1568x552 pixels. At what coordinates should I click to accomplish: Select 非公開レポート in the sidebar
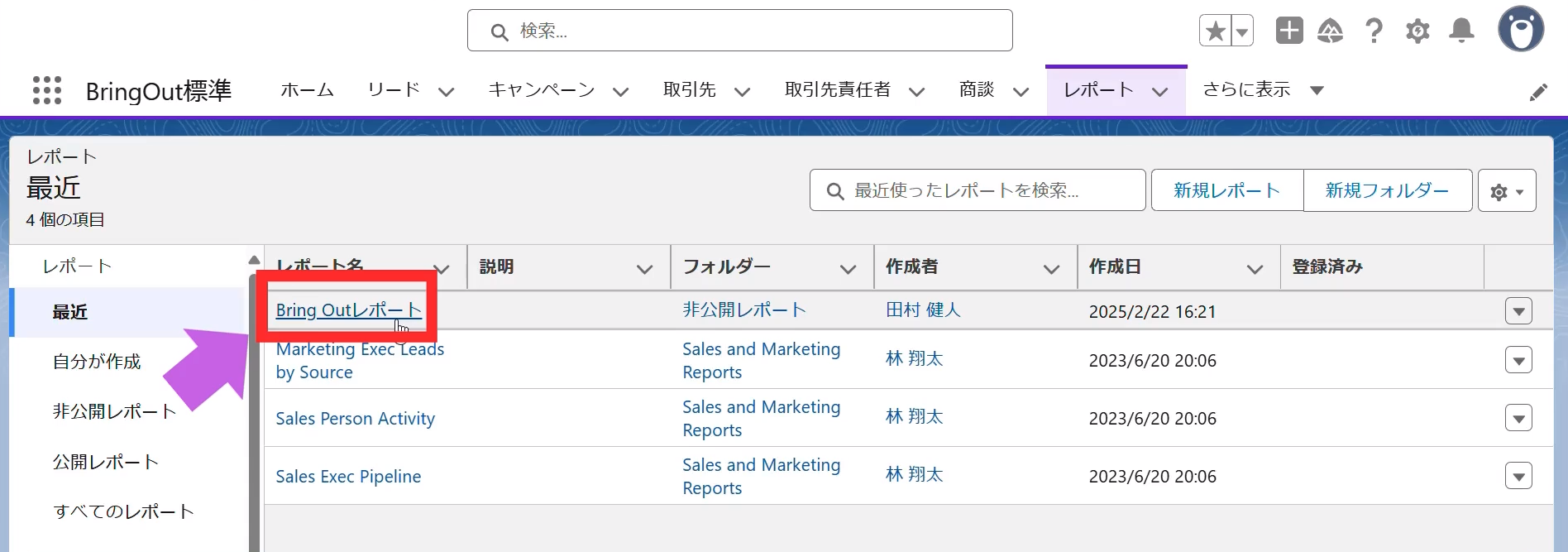114,411
